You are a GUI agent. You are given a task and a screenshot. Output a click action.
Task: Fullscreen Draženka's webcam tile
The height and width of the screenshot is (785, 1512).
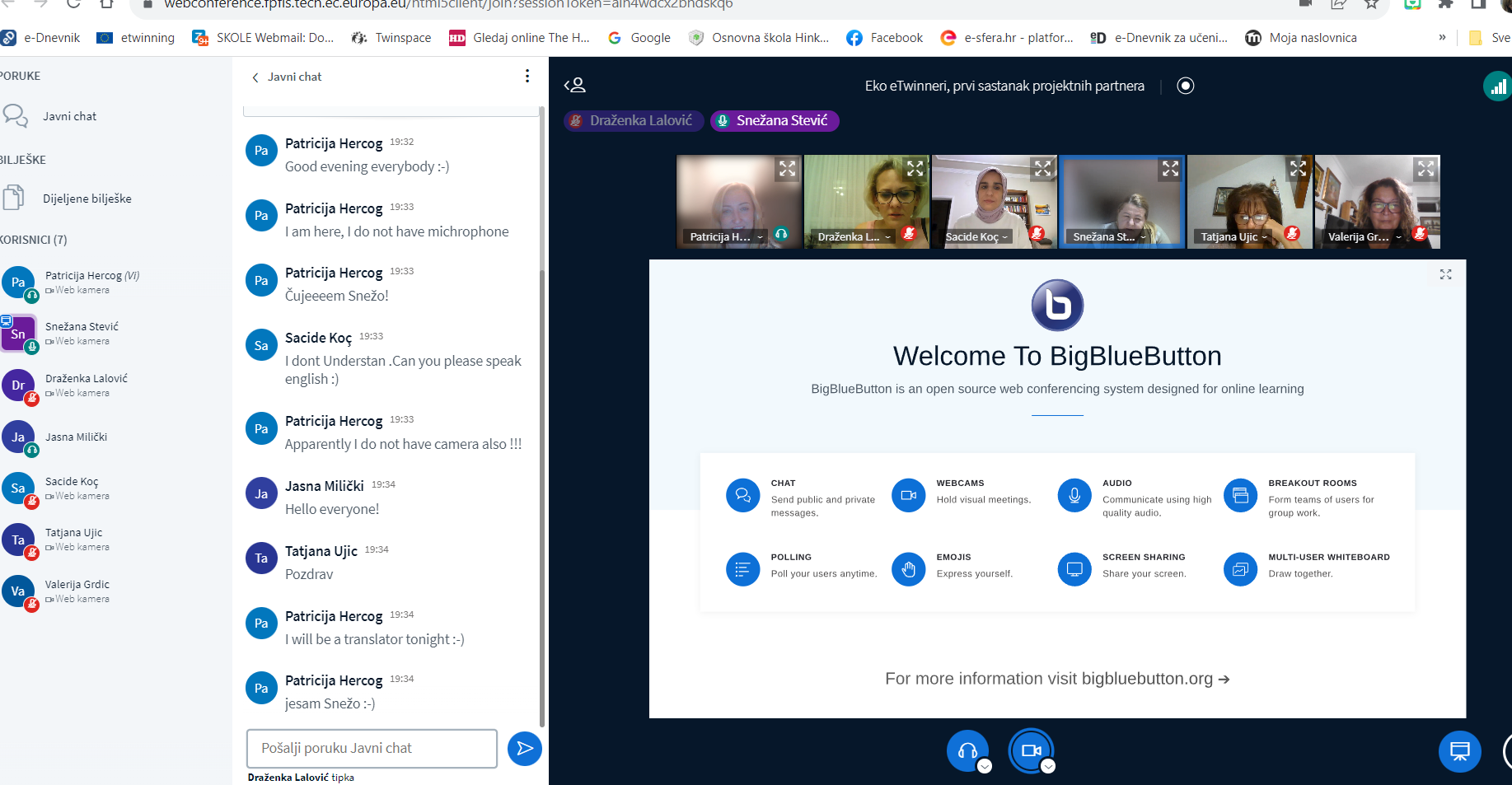click(915, 169)
